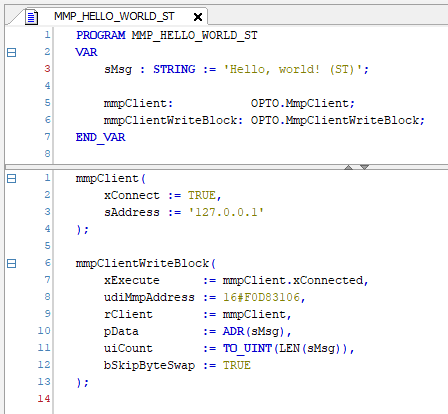Screen dimensions: 448x414
Task: Click the STRING type keyword
Action: (x=174, y=69)
